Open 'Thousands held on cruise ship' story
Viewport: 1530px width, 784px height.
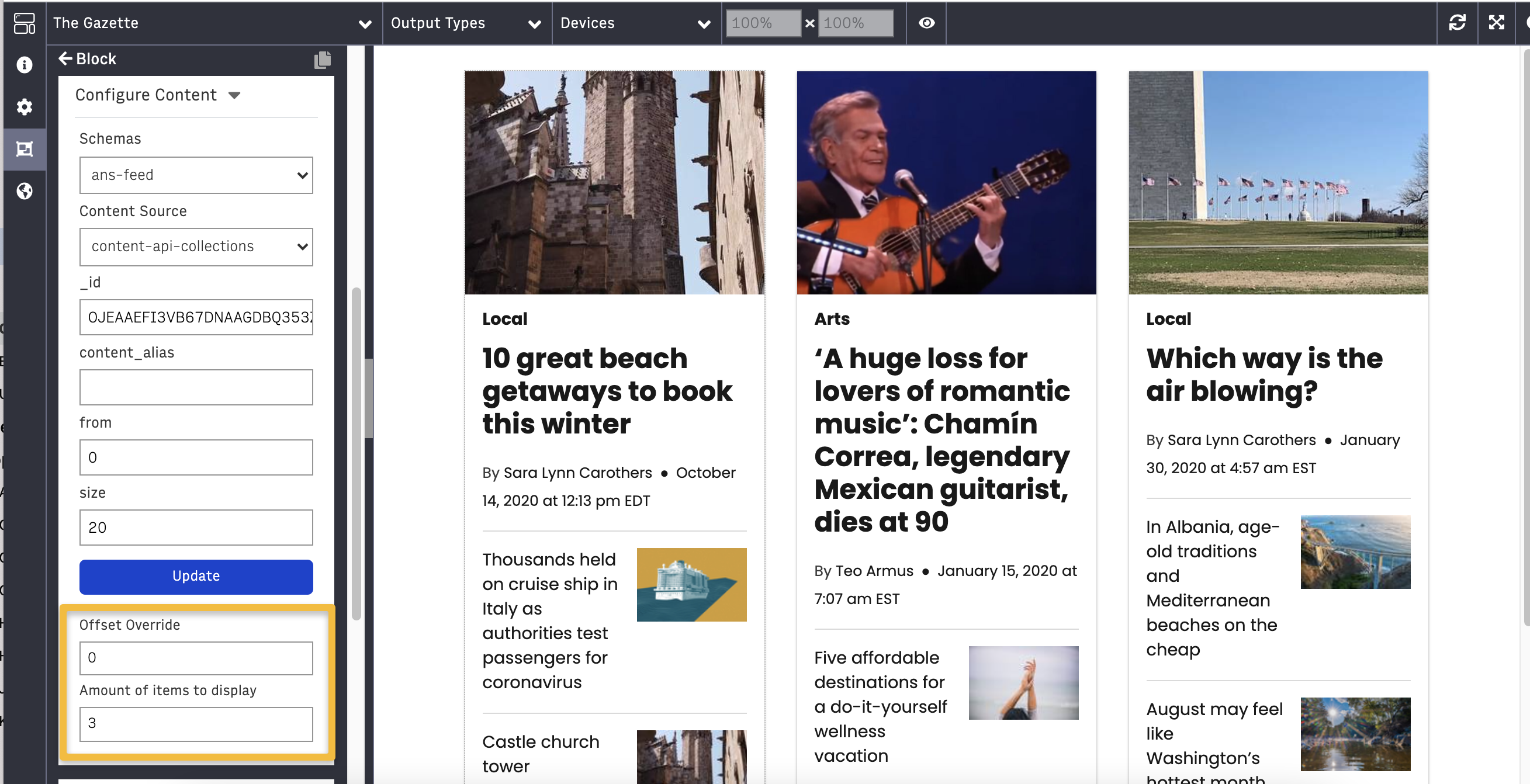coord(550,620)
